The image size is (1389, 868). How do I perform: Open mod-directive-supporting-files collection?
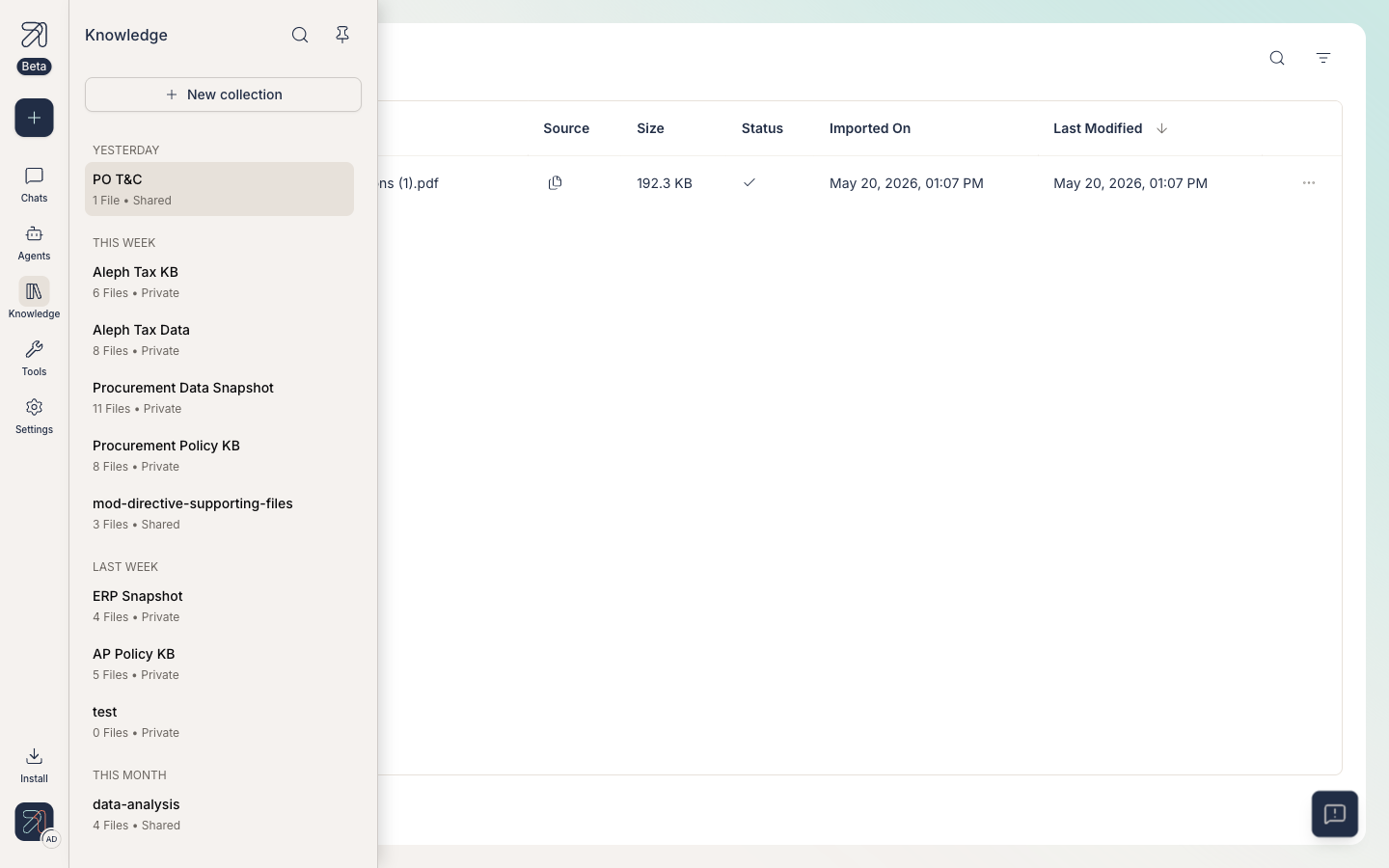pyautogui.click(x=219, y=513)
